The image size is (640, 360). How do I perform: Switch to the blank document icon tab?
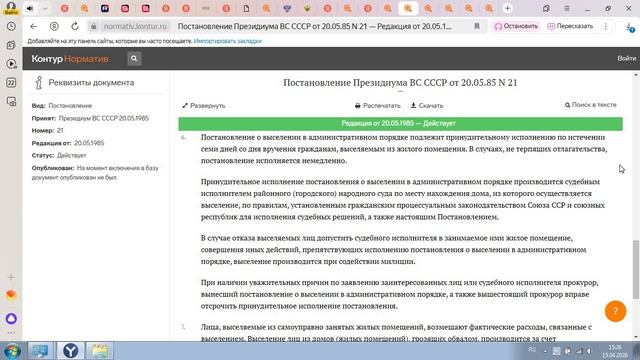(x=246, y=8)
